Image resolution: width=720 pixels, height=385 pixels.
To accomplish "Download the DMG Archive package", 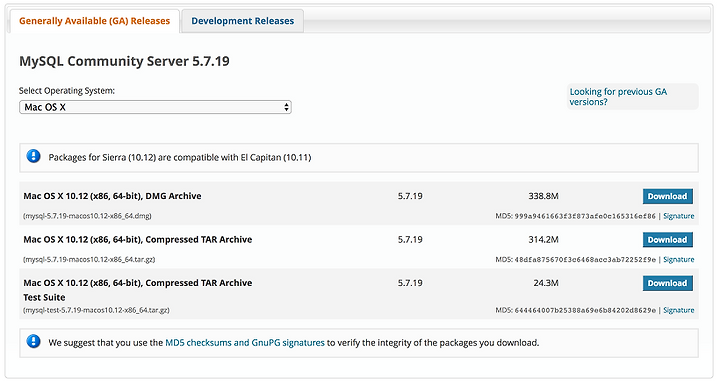I will coord(668,196).
